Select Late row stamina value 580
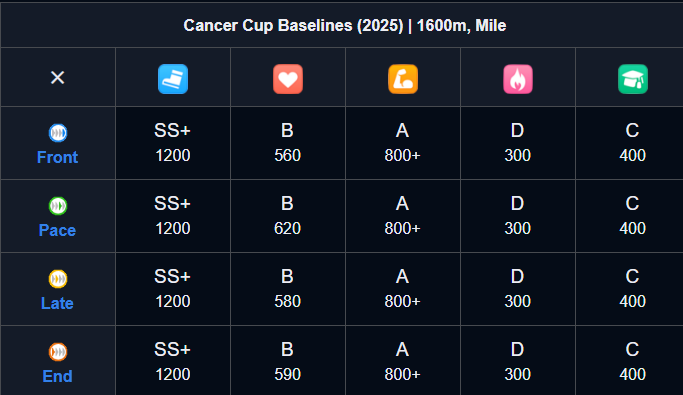Viewport: 683px width, 395px height. point(287,301)
